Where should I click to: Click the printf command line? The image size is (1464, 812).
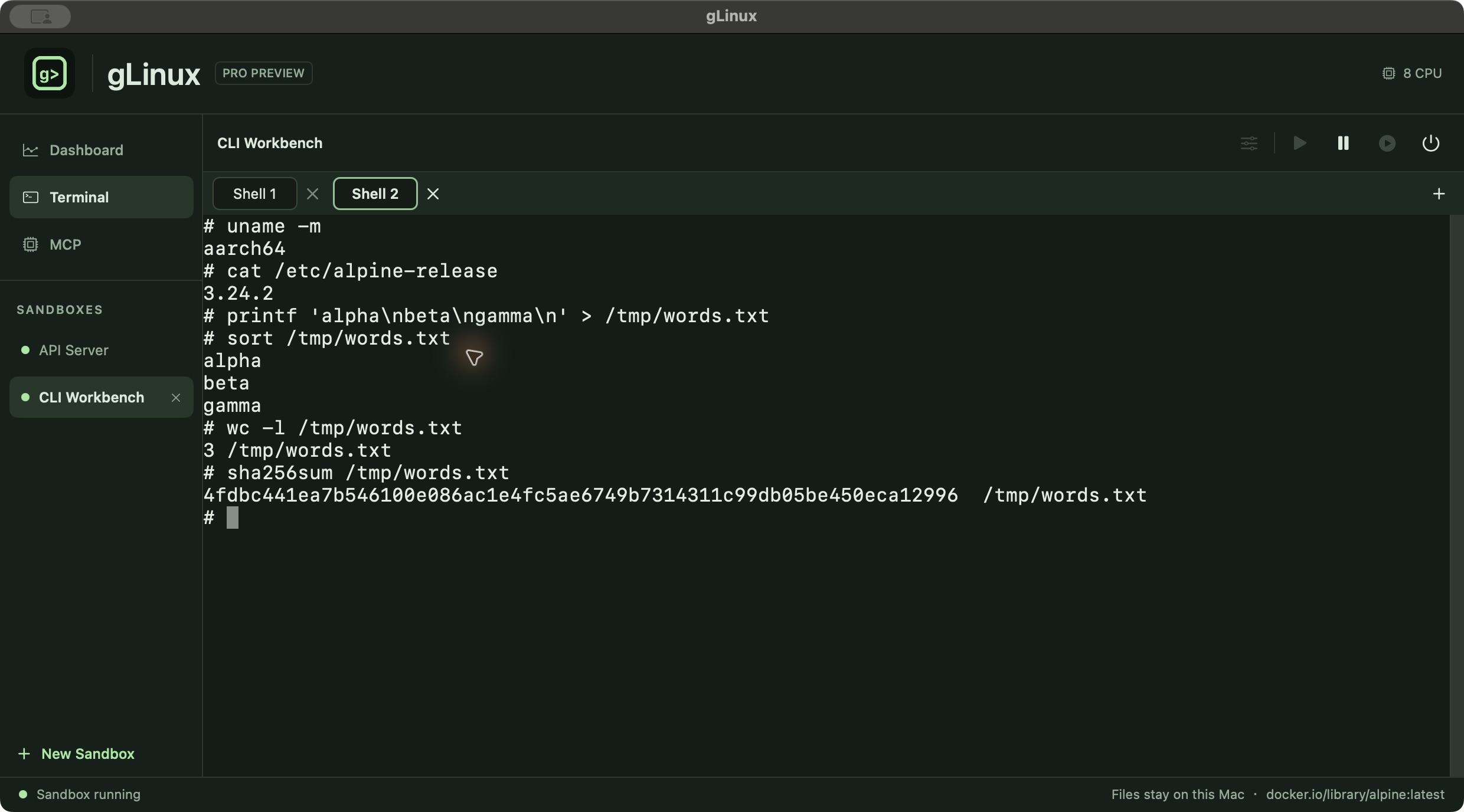tap(486, 316)
